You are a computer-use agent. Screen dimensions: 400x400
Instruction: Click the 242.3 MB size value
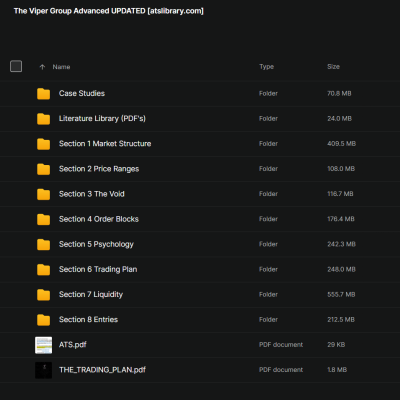point(341,244)
